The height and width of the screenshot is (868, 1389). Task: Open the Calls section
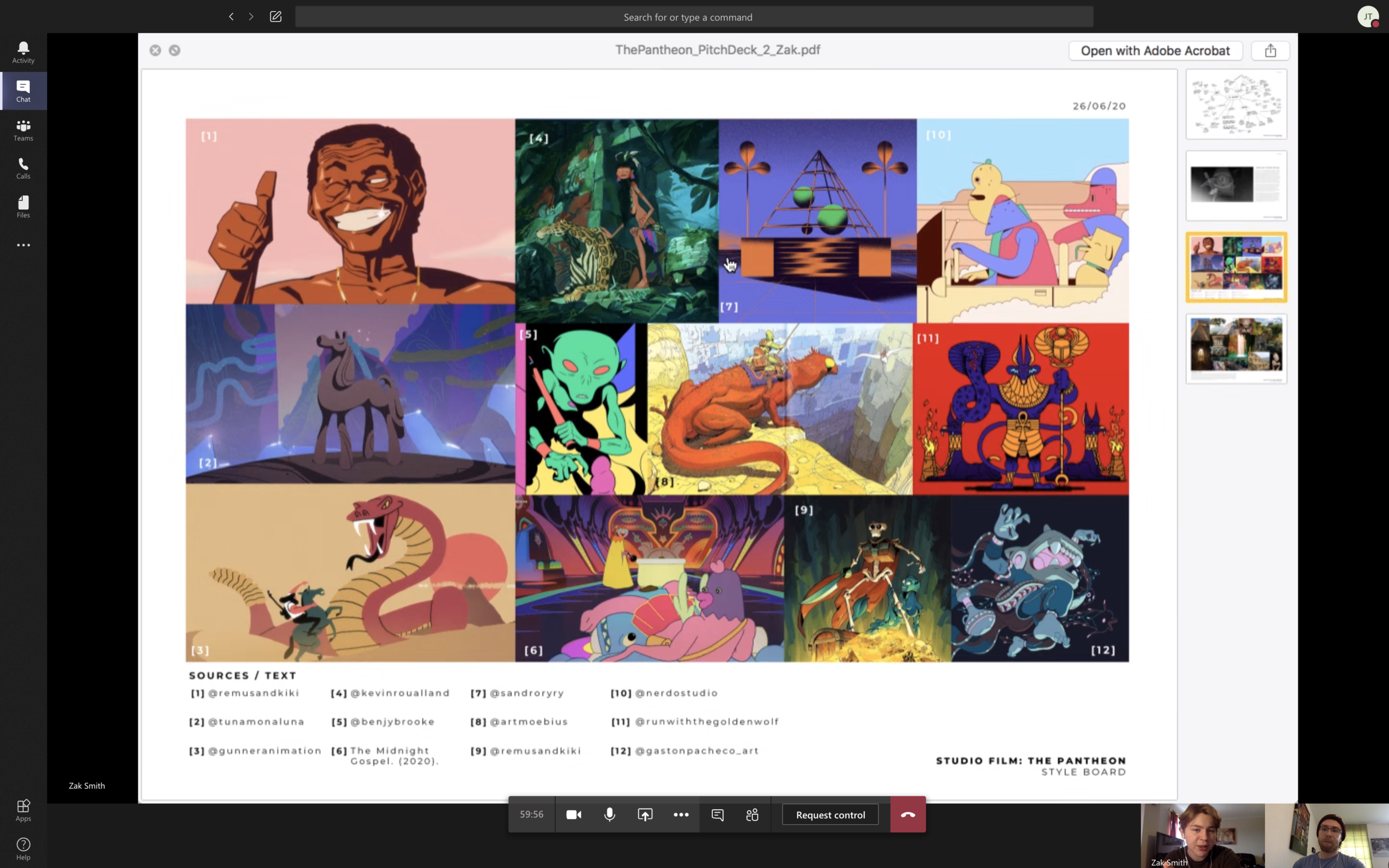[x=23, y=168]
